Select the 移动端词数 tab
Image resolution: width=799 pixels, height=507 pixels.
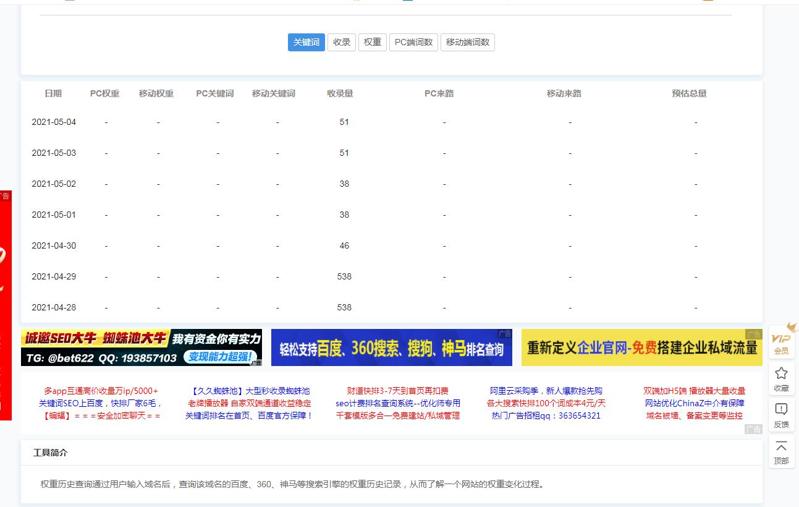pyautogui.click(x=467, y=43)
